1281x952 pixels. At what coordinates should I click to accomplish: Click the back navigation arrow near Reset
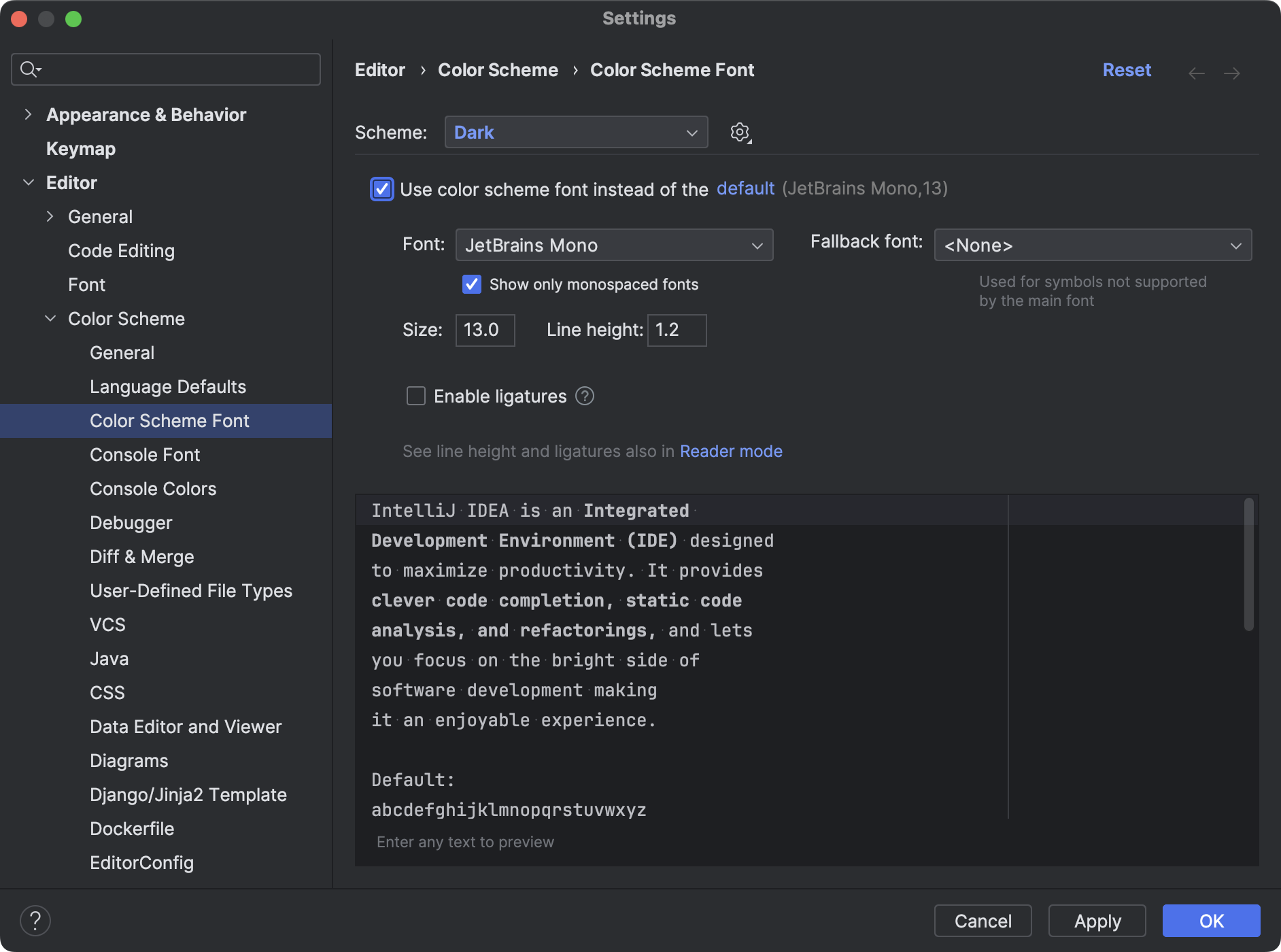(1197, 73)
